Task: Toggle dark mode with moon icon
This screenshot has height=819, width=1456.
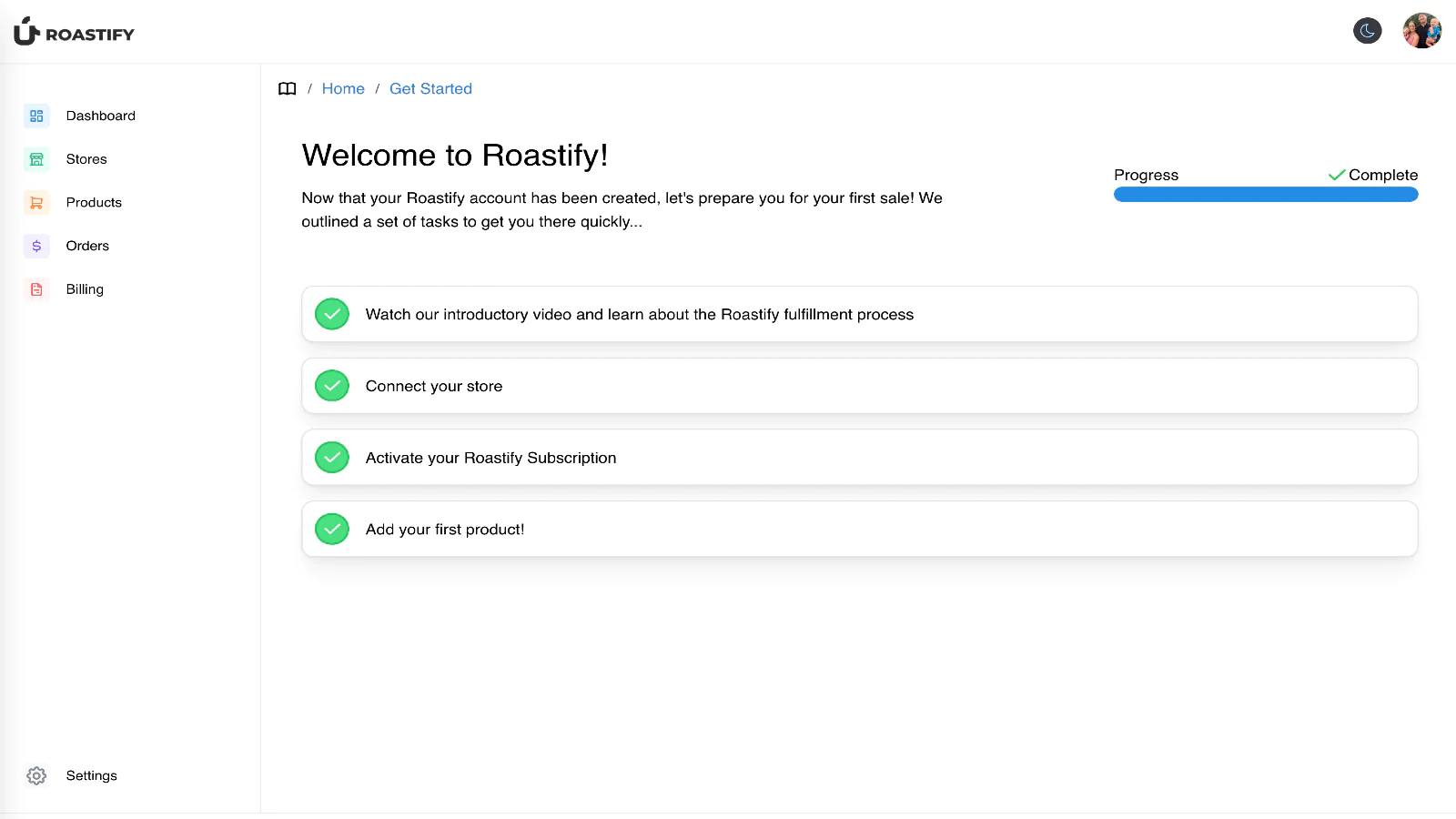Action: click(1367, 31)
